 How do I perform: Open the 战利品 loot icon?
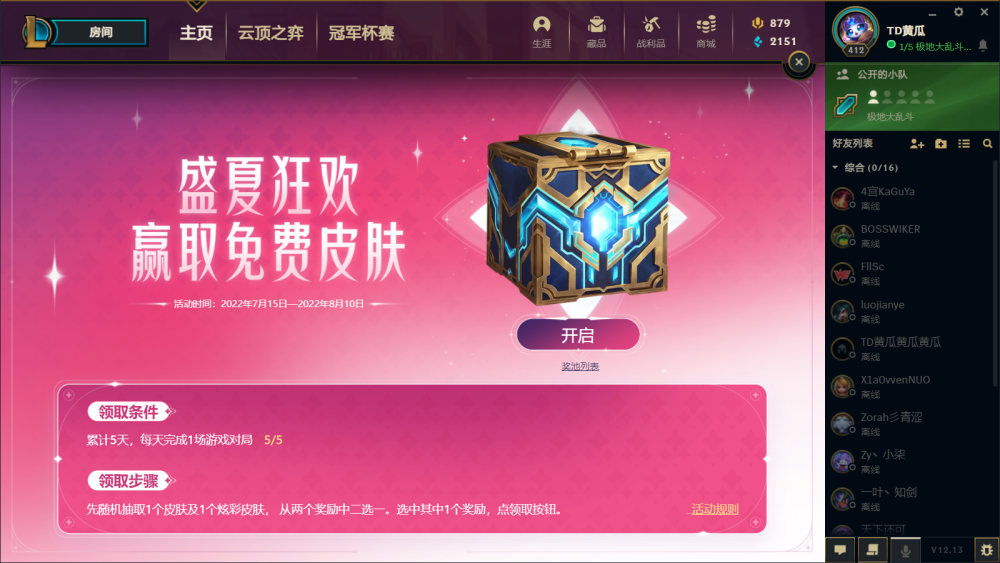(651, 32)
